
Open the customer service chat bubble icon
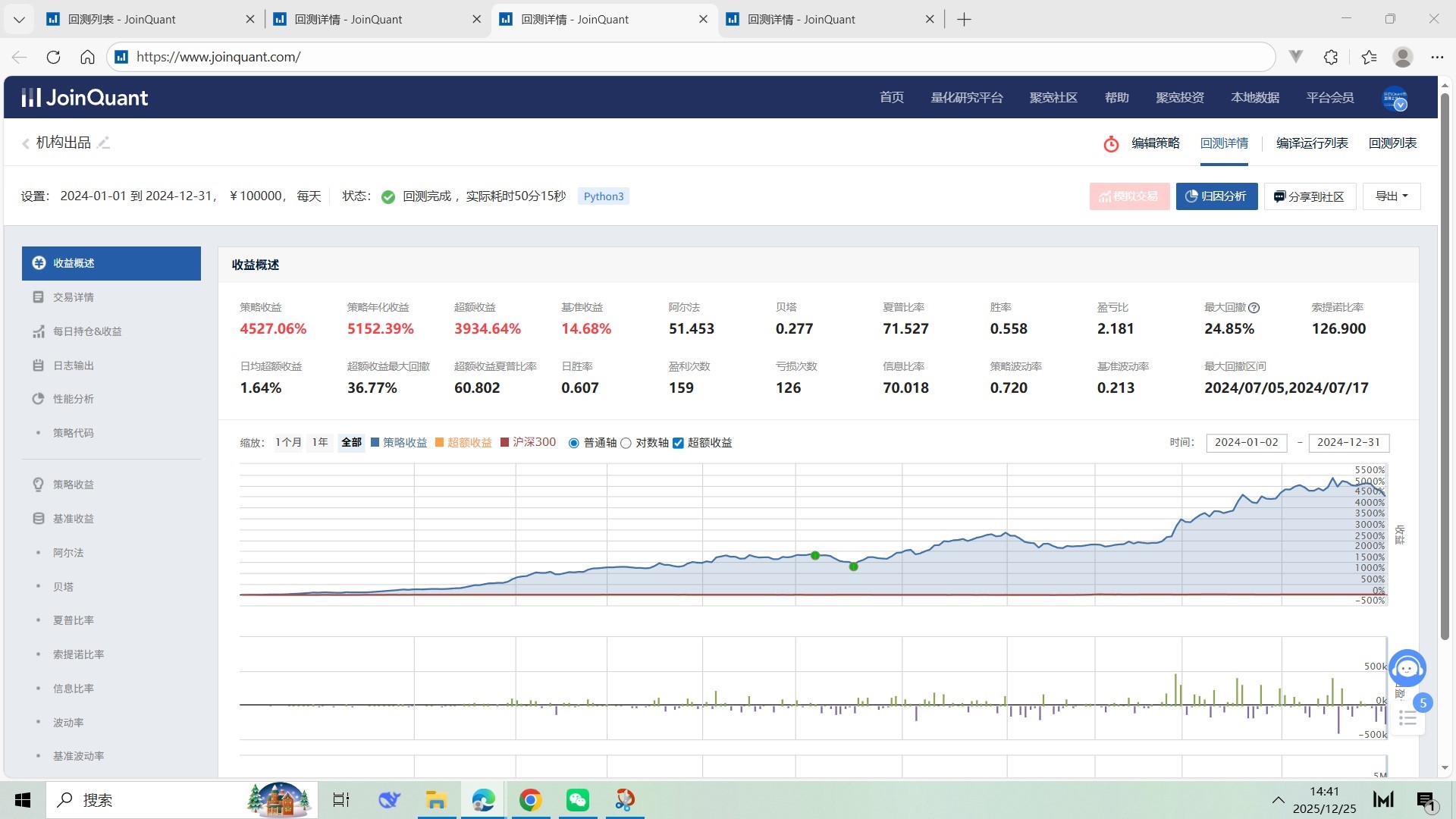point(1407,668)
